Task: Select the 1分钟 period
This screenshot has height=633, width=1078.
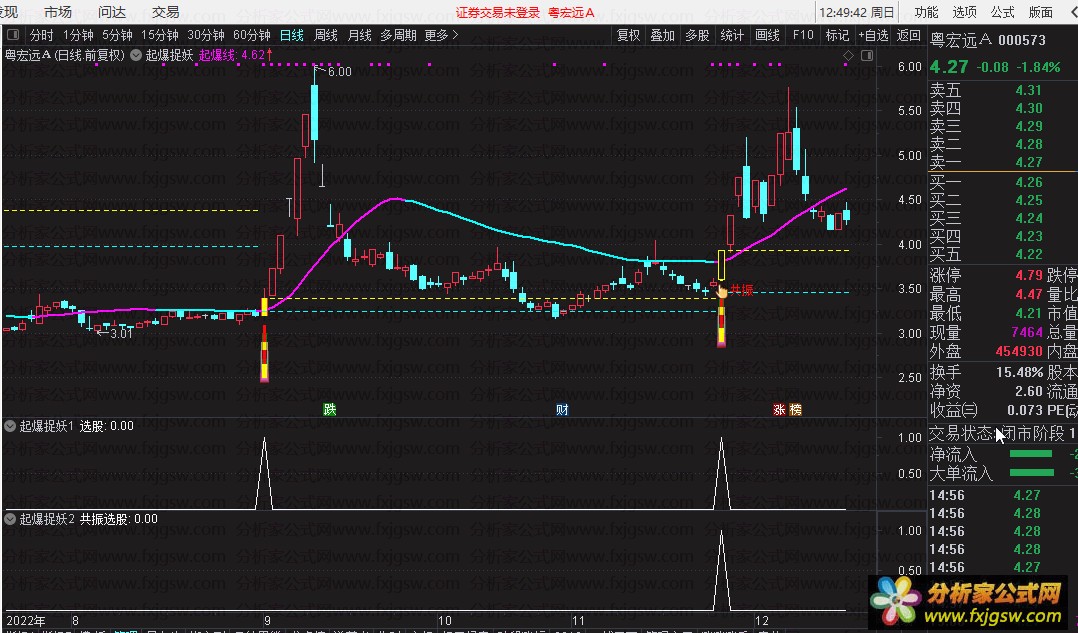Action: [78, 34]
